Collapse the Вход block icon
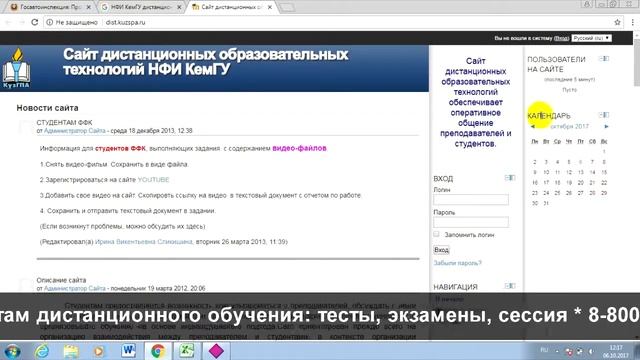This screenshot has width=640, height=360. [510, 178]
